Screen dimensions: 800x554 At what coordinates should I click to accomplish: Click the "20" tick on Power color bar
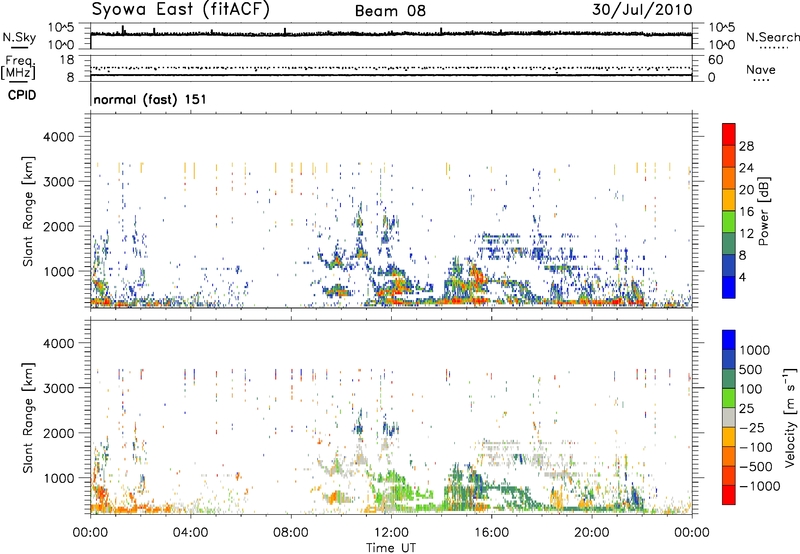[746, 190]
